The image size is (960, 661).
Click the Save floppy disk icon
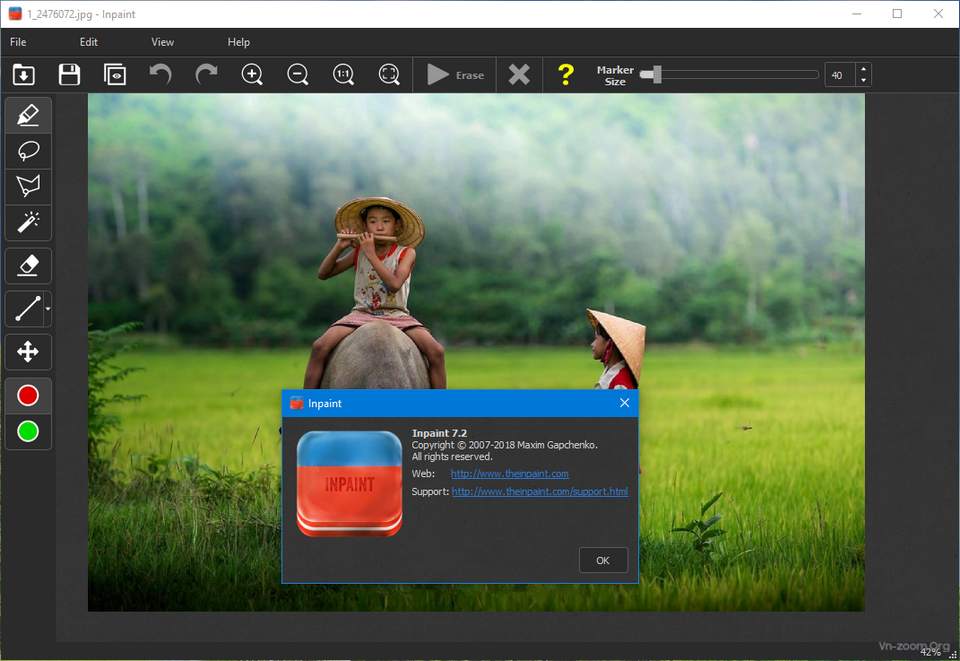(69, 75)
